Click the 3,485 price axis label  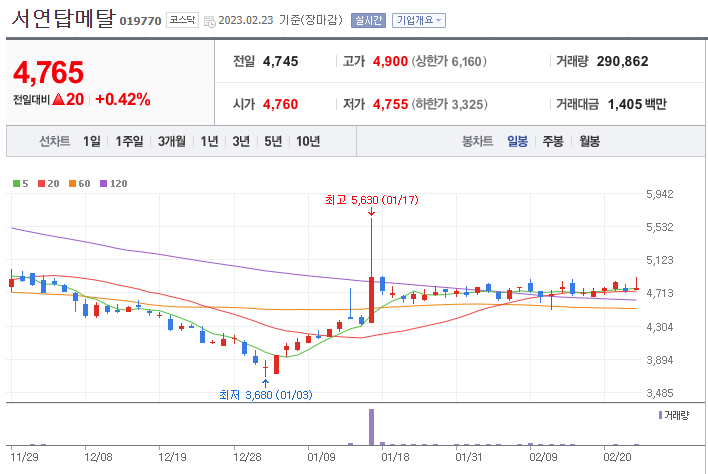[660, 393]
